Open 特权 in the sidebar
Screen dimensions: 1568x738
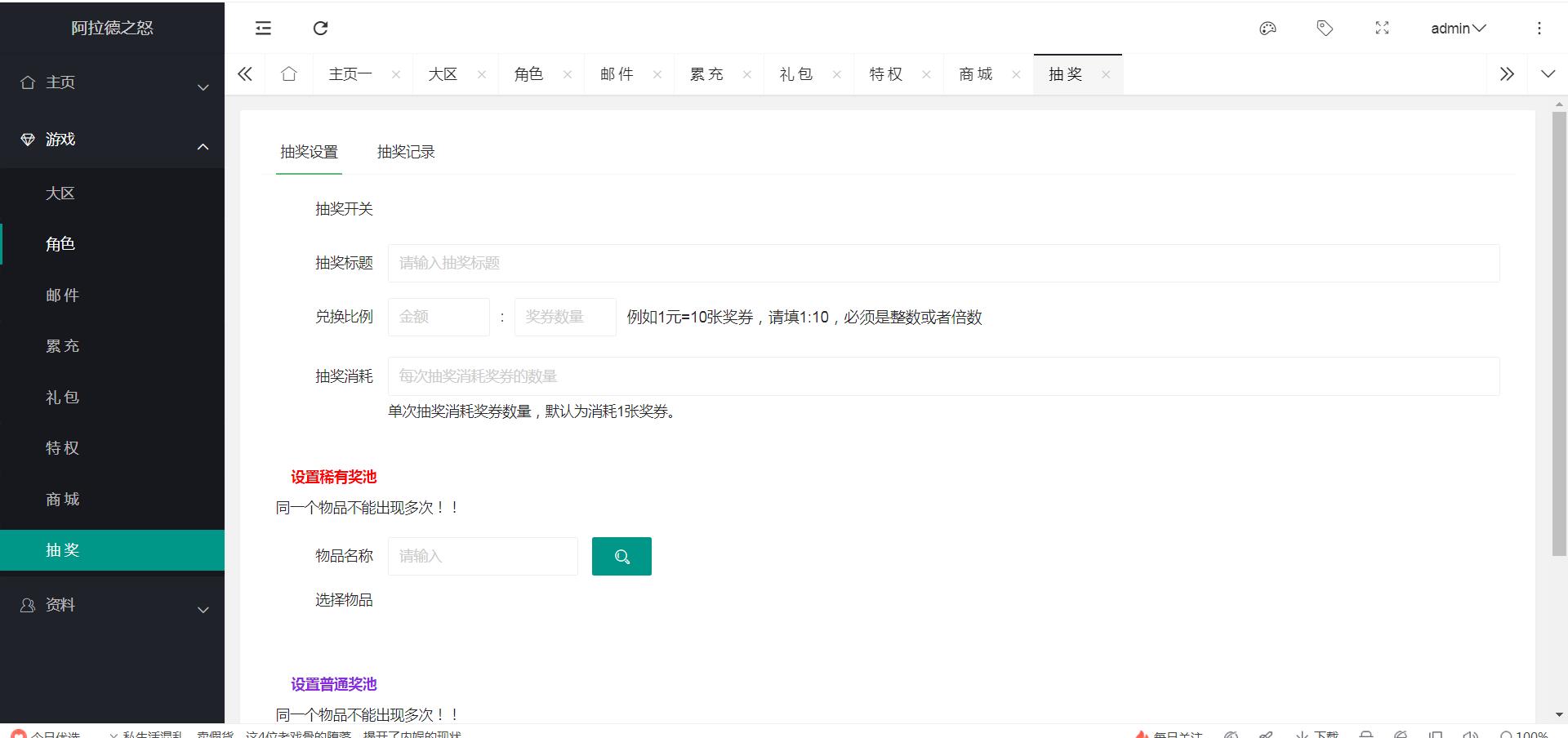[63, 448]
